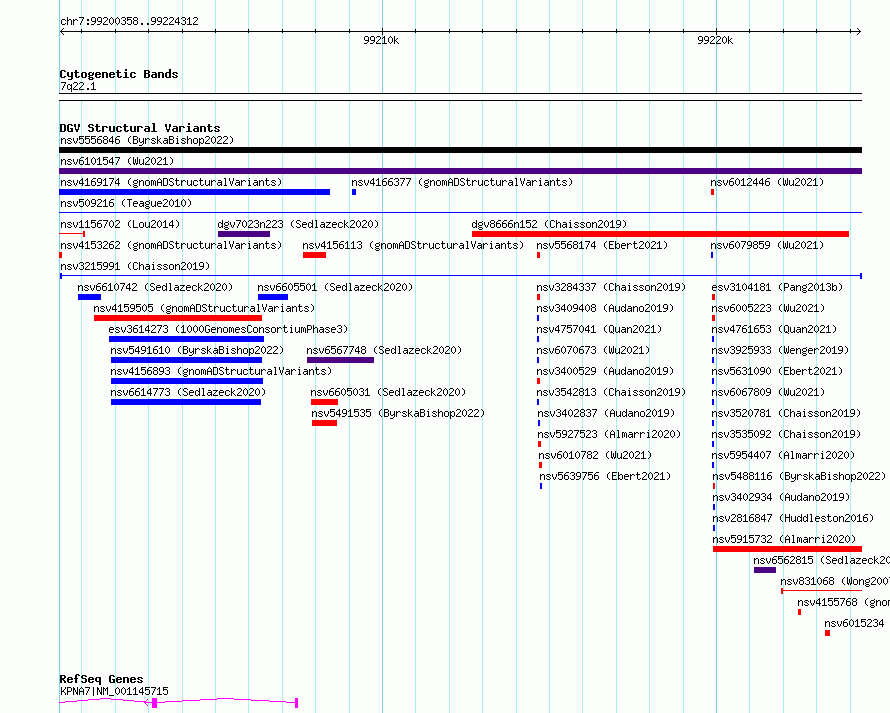Click the blue nsv4169174 gnomAD variant bar
Screen dimensions: 890x713
(x=195, y=192)
